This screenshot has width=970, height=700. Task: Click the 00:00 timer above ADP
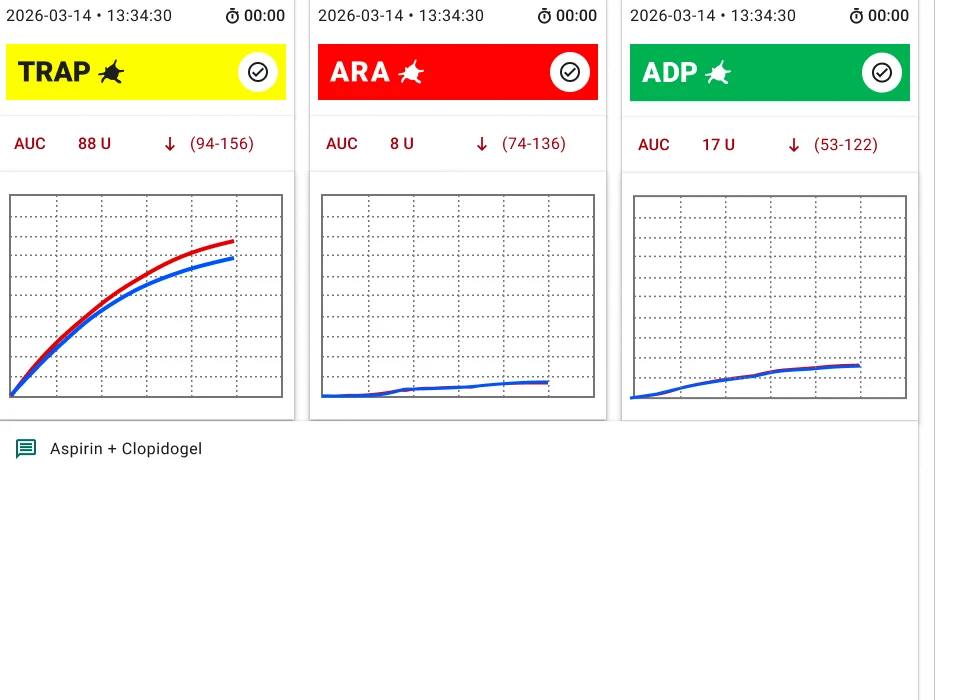tap(888, 16)
